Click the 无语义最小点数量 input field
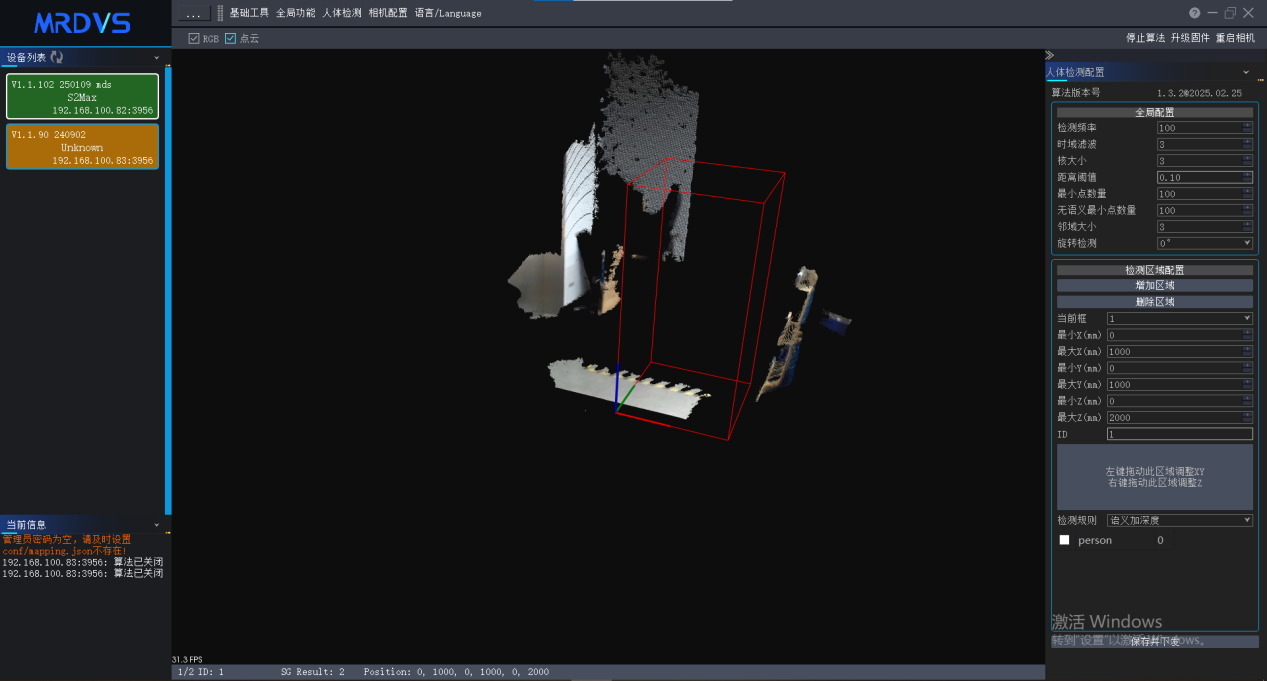The width and height of the screenshot is (1267, 681). 1204,210
